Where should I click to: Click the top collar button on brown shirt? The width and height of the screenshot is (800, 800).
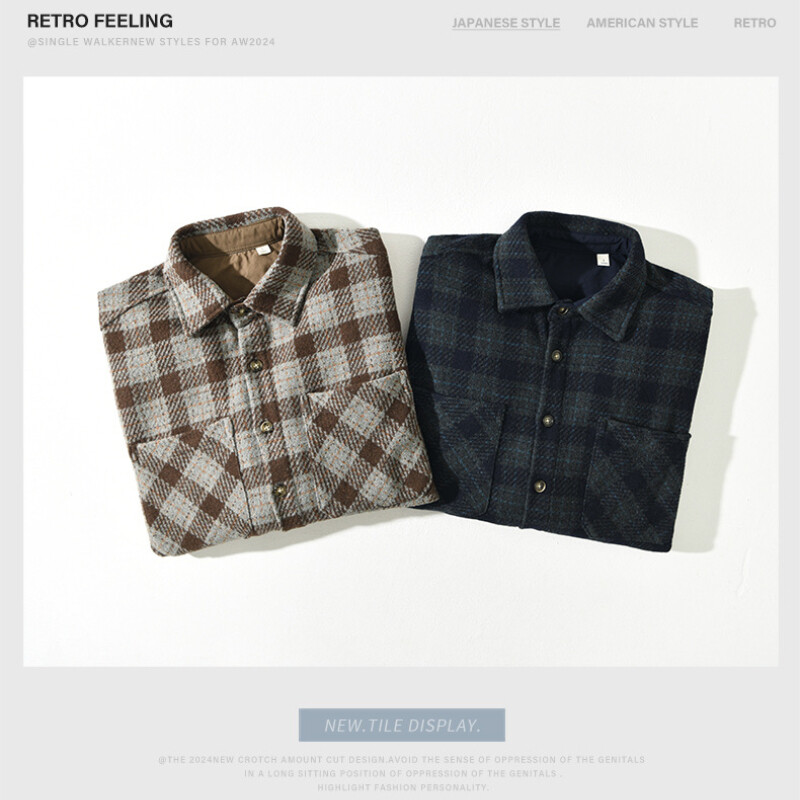[240, 311]
